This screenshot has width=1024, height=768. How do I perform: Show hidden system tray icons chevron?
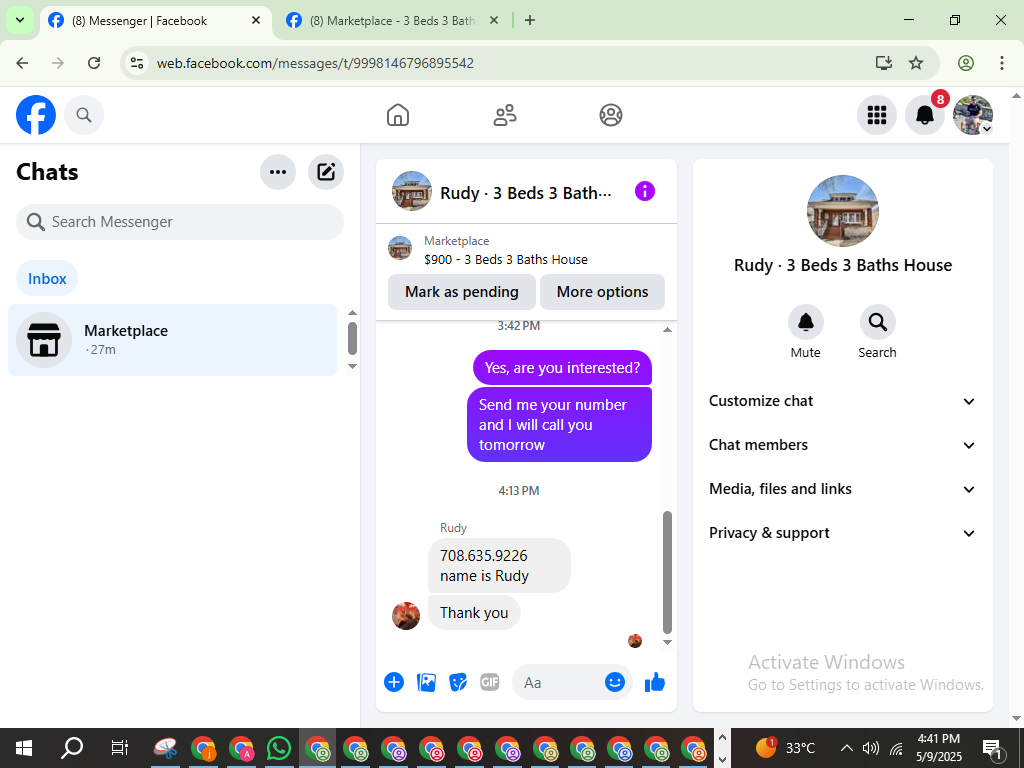(846, 748)
